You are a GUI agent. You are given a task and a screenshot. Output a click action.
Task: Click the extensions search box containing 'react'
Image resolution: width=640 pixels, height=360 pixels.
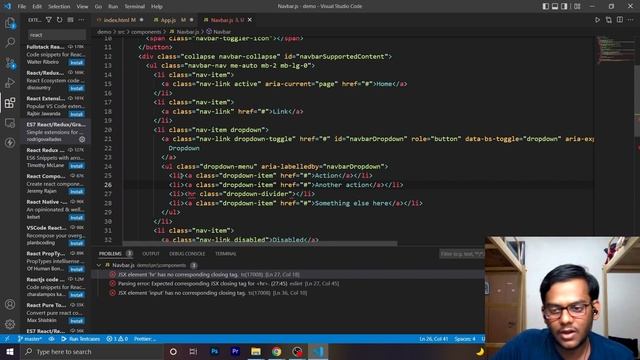57,35
